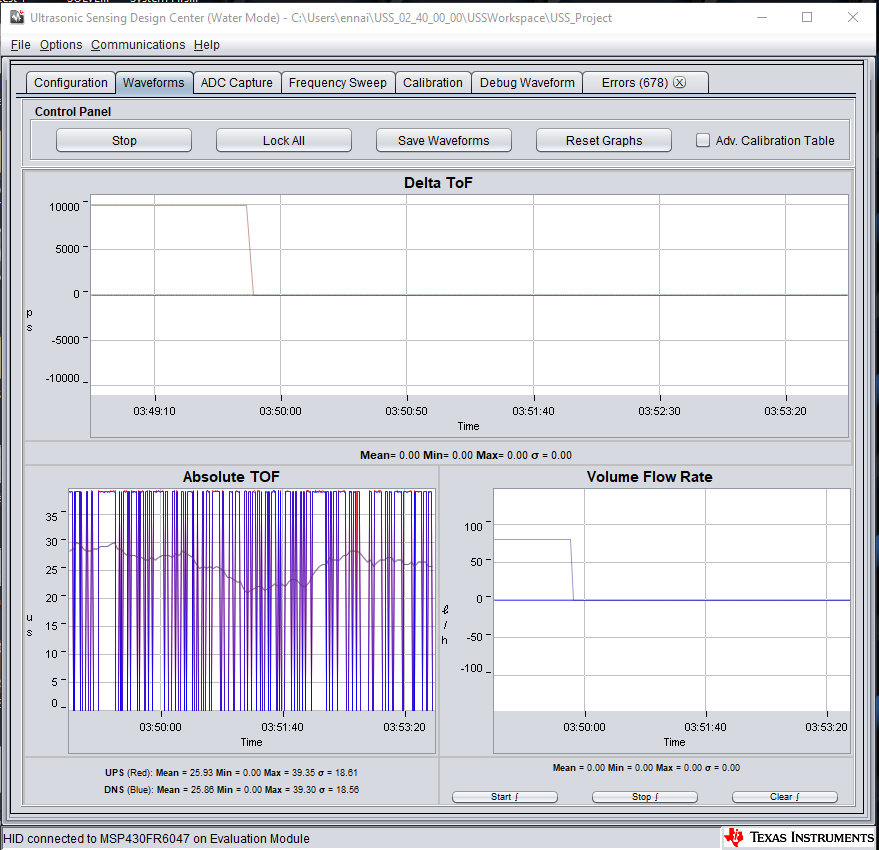Click the Lock All button
Image resolution: width=879 pixels, height=850 pixels.
[283, 140]
